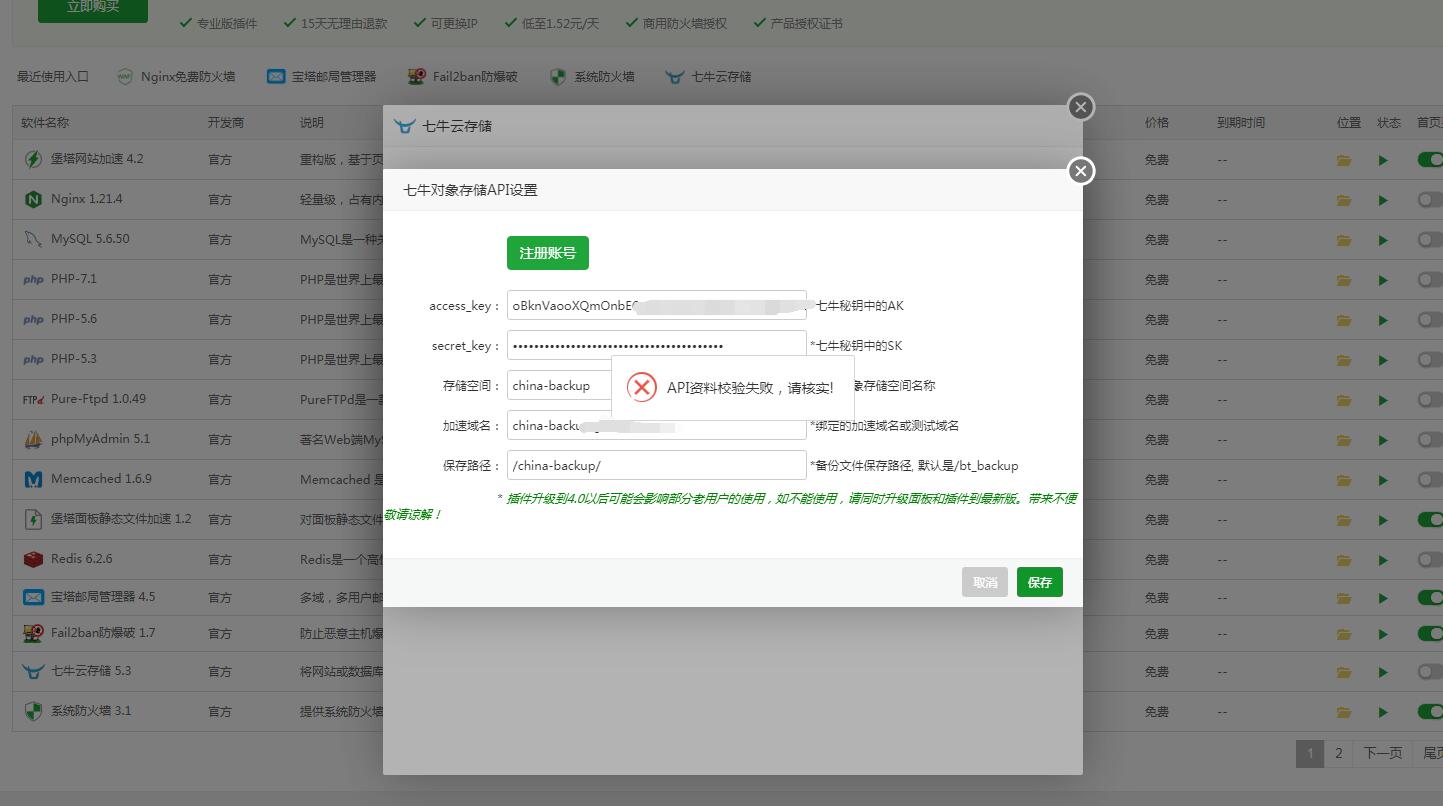1443x806 pixels.
Task: Click the Redis 6.2.6 software name
Action: tap(82, 559)
